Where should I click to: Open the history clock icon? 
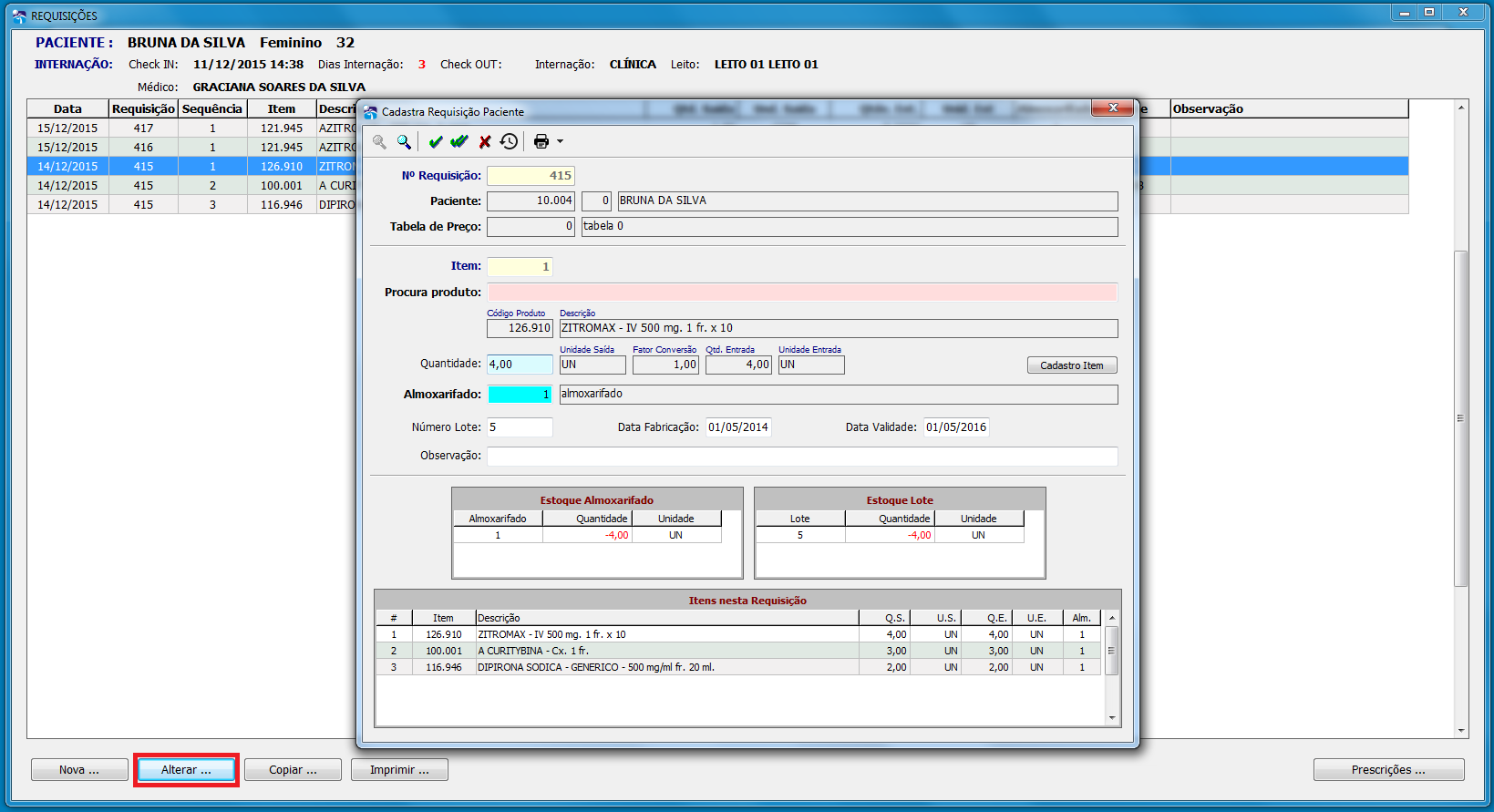509,141
